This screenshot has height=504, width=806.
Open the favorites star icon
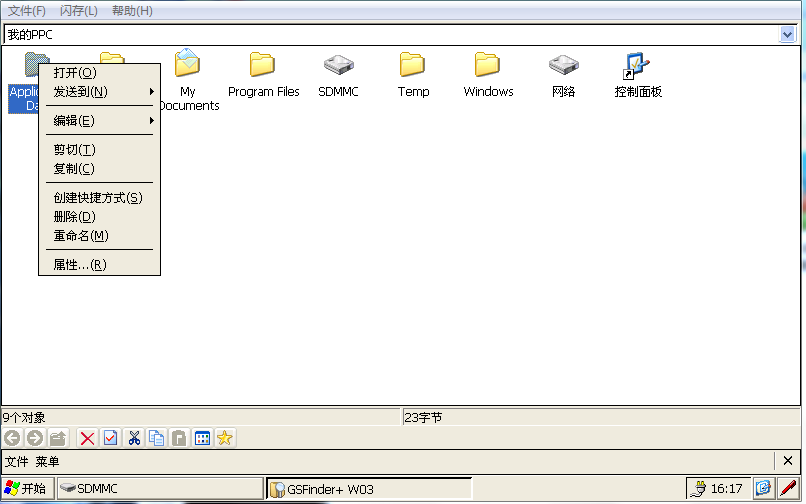click(225, 438)
